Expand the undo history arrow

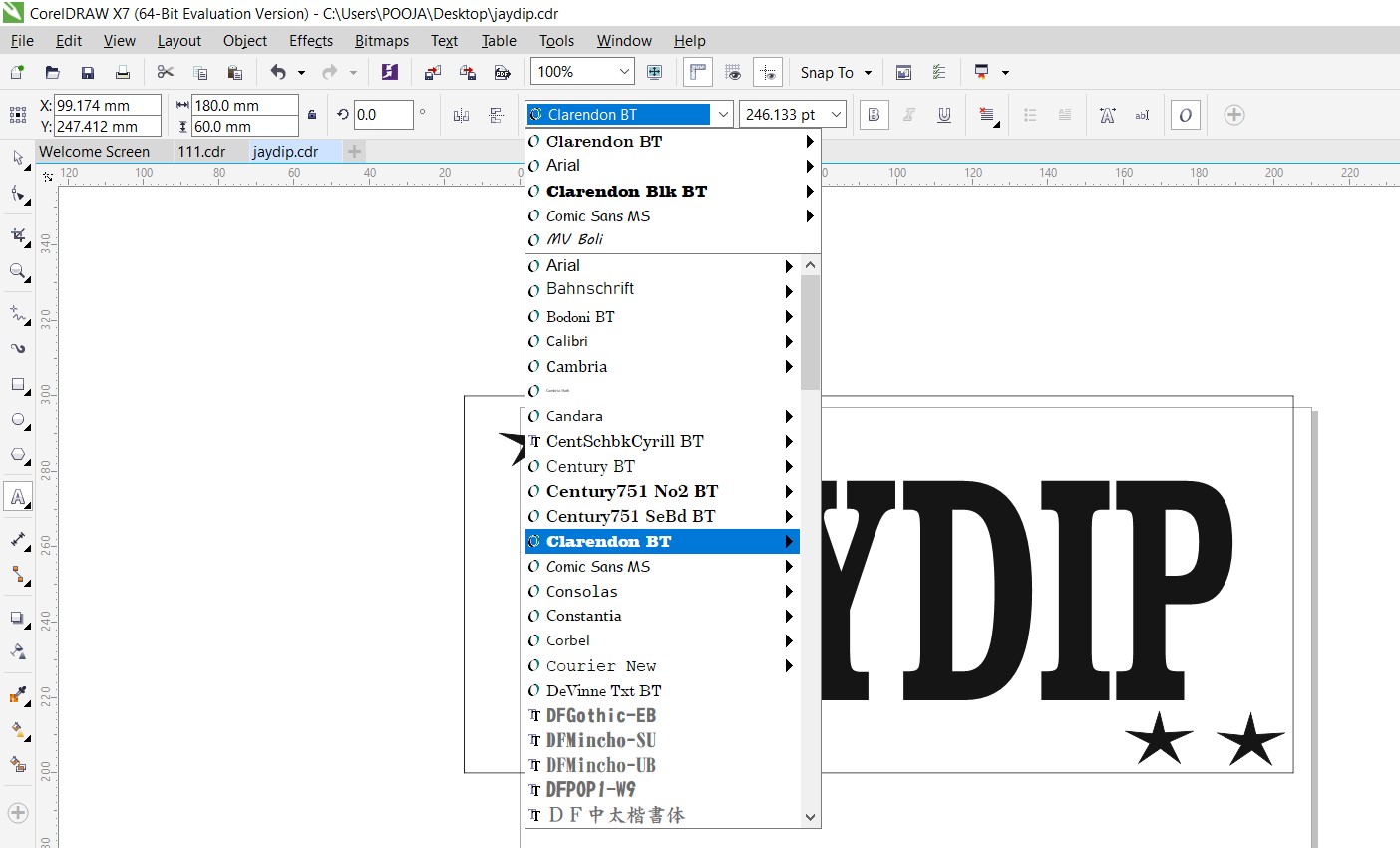click(301, 72)
